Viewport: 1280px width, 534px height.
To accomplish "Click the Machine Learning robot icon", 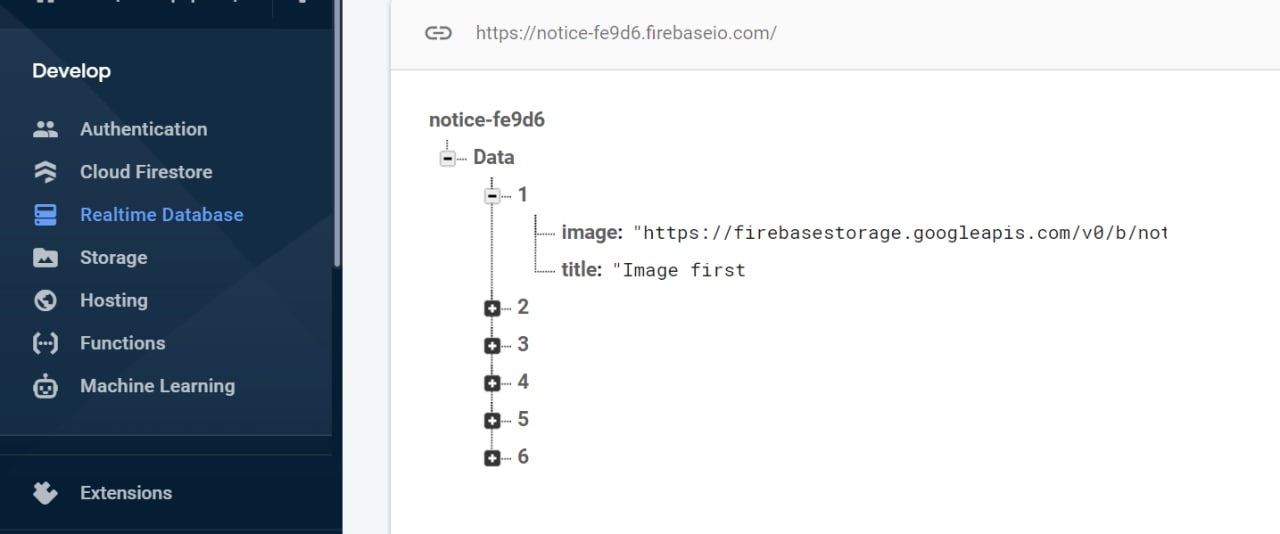I will coord(45,386).
